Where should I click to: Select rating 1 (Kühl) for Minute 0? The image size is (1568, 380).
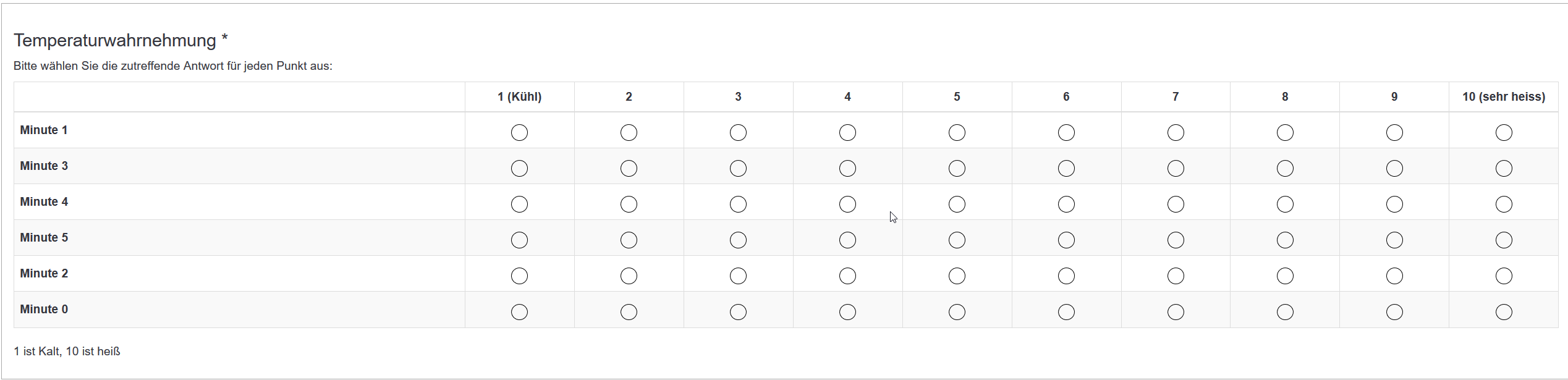tap(519, 312)
